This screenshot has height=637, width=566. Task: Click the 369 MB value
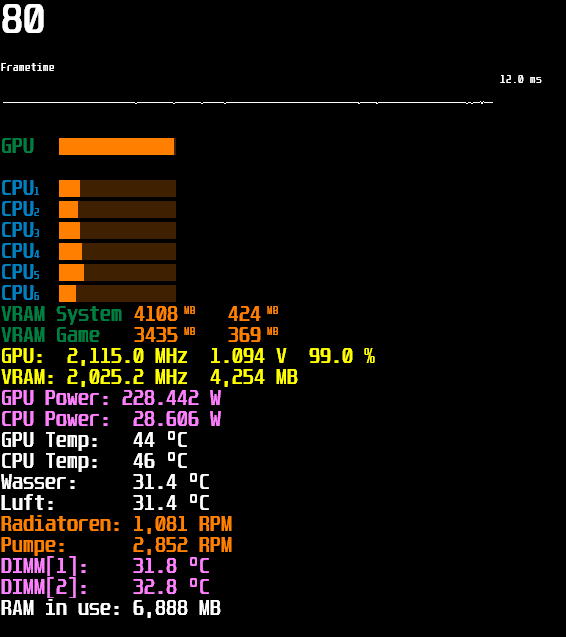[x=253, y=335]
